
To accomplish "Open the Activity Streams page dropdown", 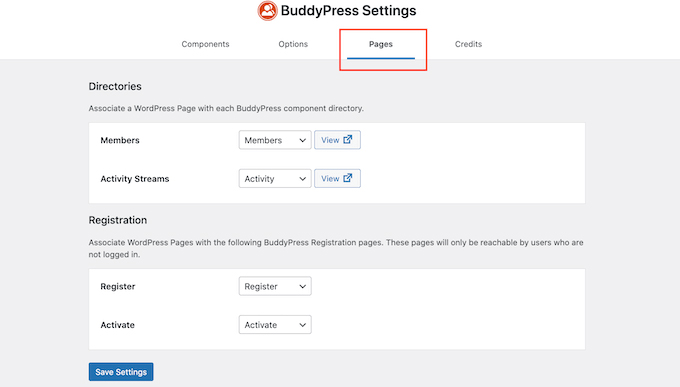I will tap(275, 178).
